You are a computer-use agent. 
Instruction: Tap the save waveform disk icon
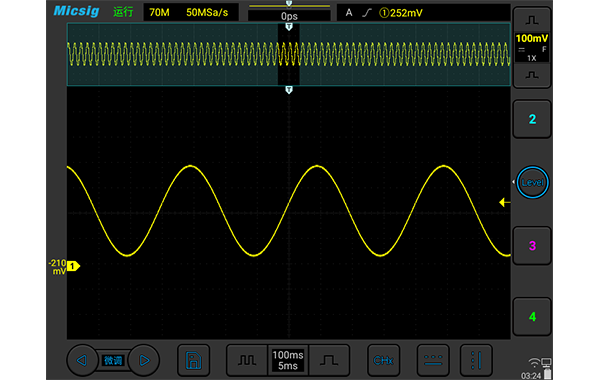pyautogui.click(x=194, y=360)
